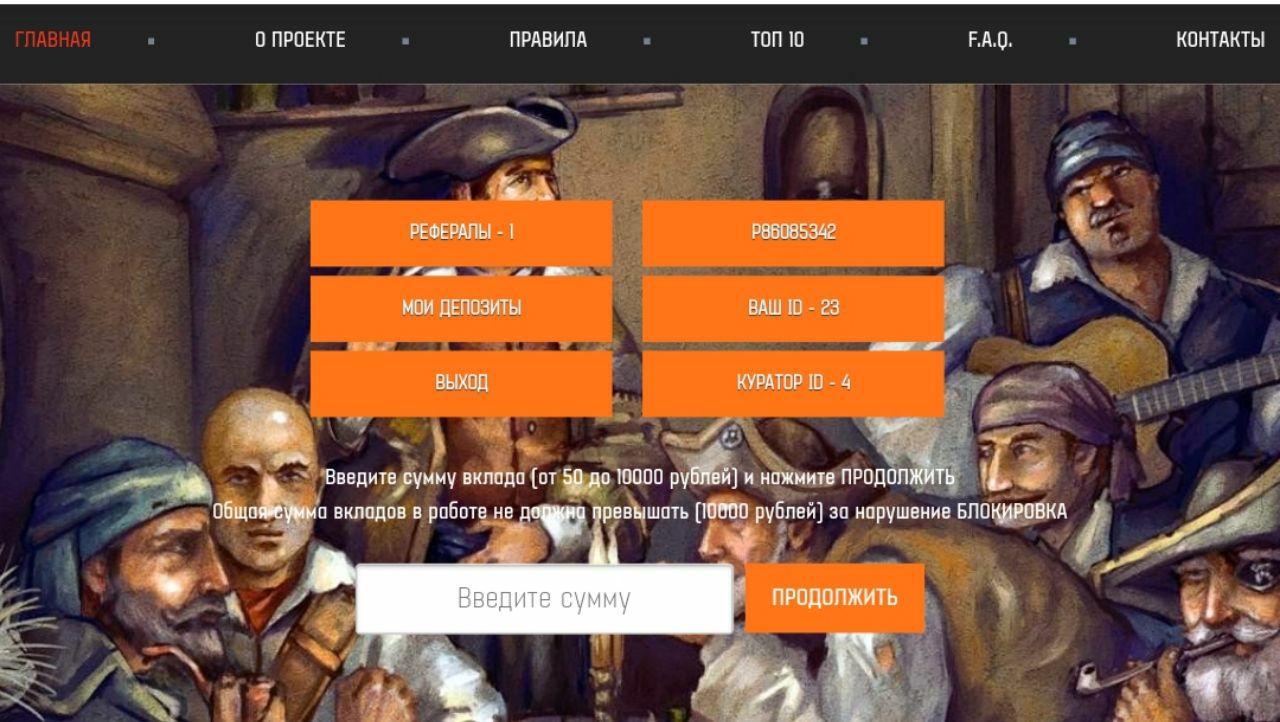The width and height of the screenshot is (1280, 722).
Task: Open МОИ ДЕПОЗИТЫ
Action: (x=461, y=308)
